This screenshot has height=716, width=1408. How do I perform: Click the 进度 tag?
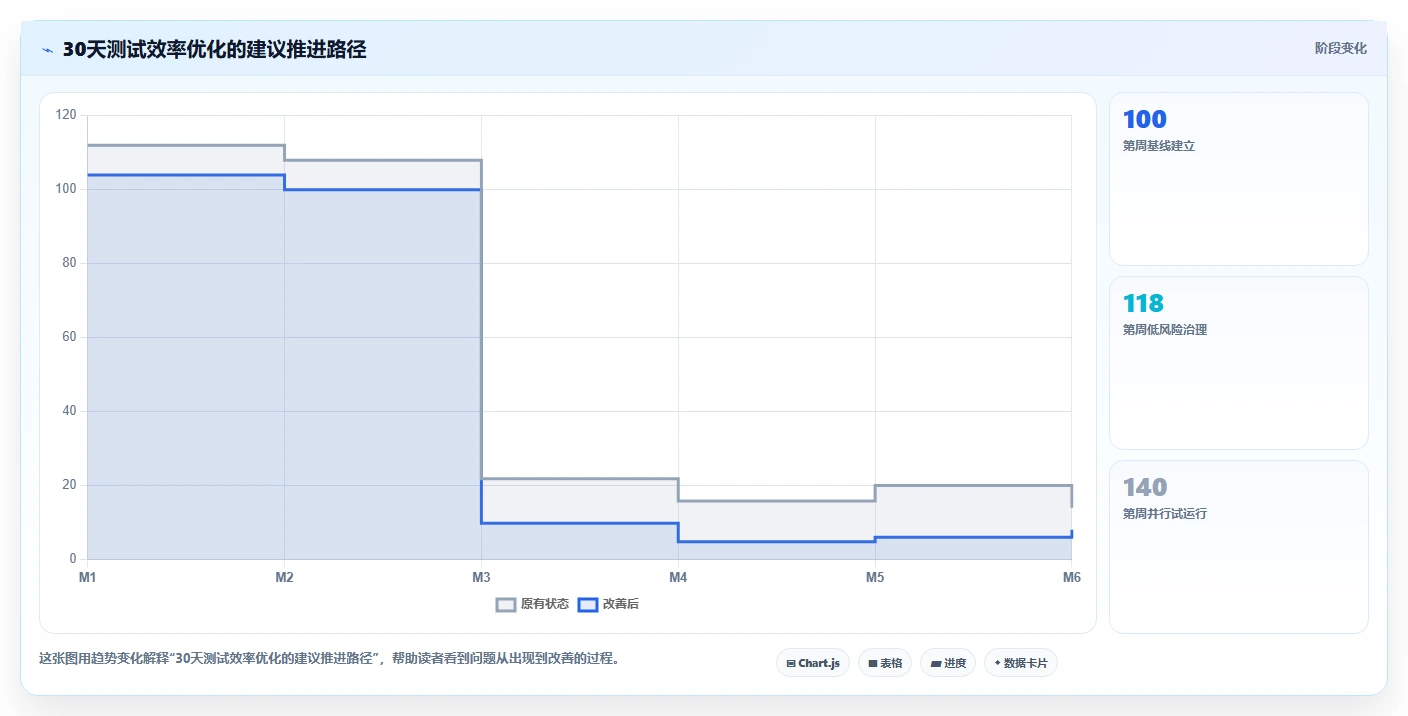point(947,663)
